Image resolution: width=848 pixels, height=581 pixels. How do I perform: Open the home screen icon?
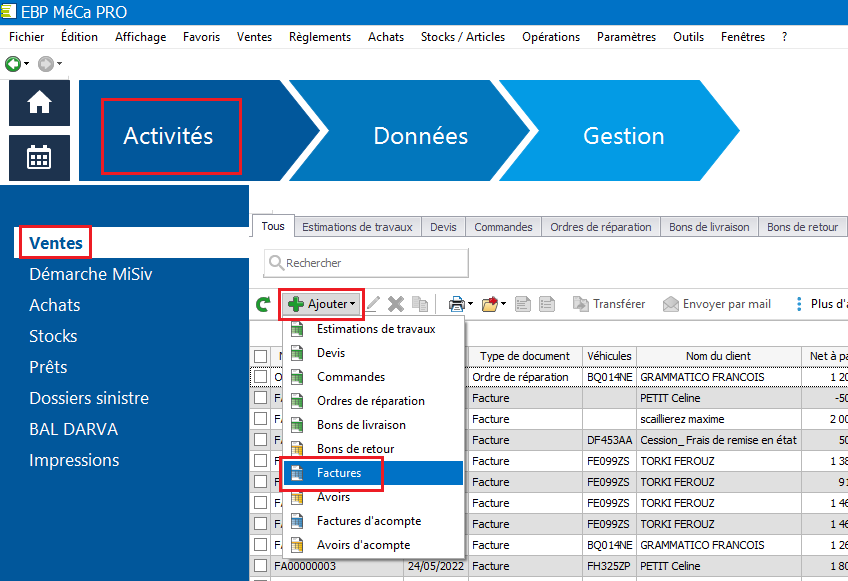[x=39, y=103]
